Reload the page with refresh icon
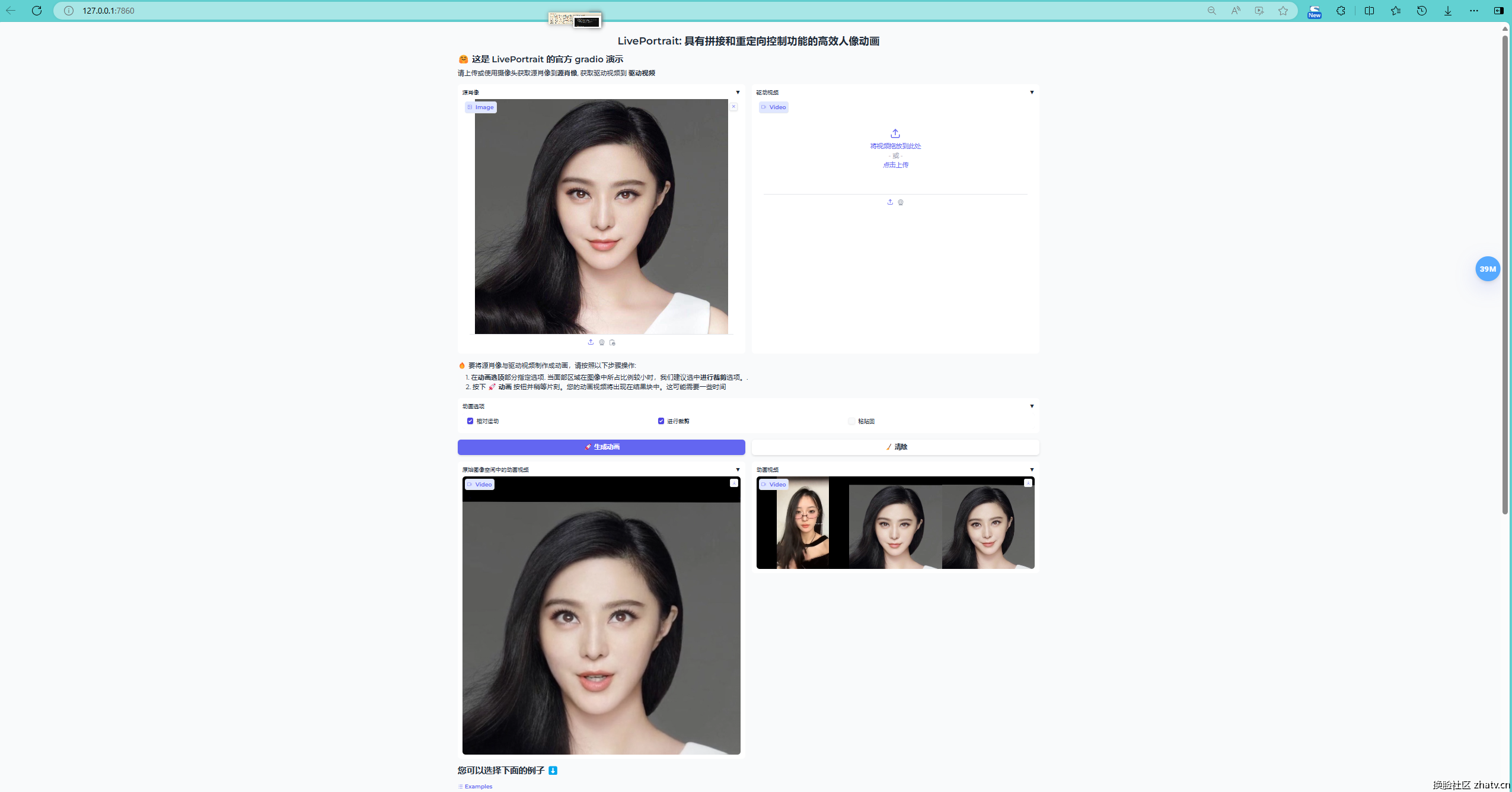This screenshot has height=792, width=1512. 37,11
